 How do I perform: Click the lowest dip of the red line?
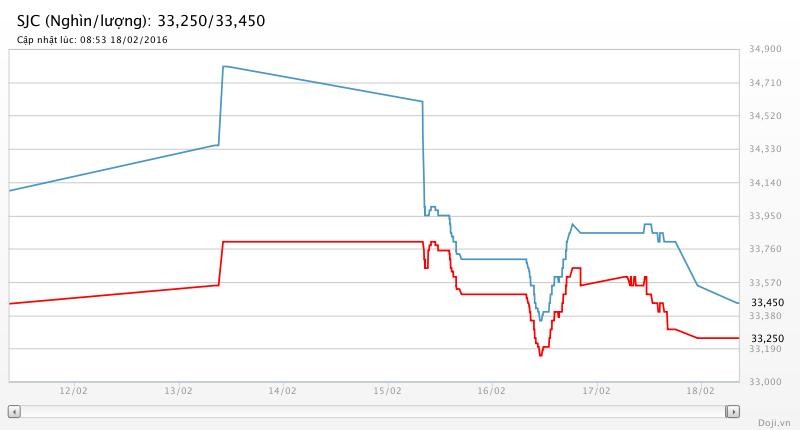[x=541, y=354]
